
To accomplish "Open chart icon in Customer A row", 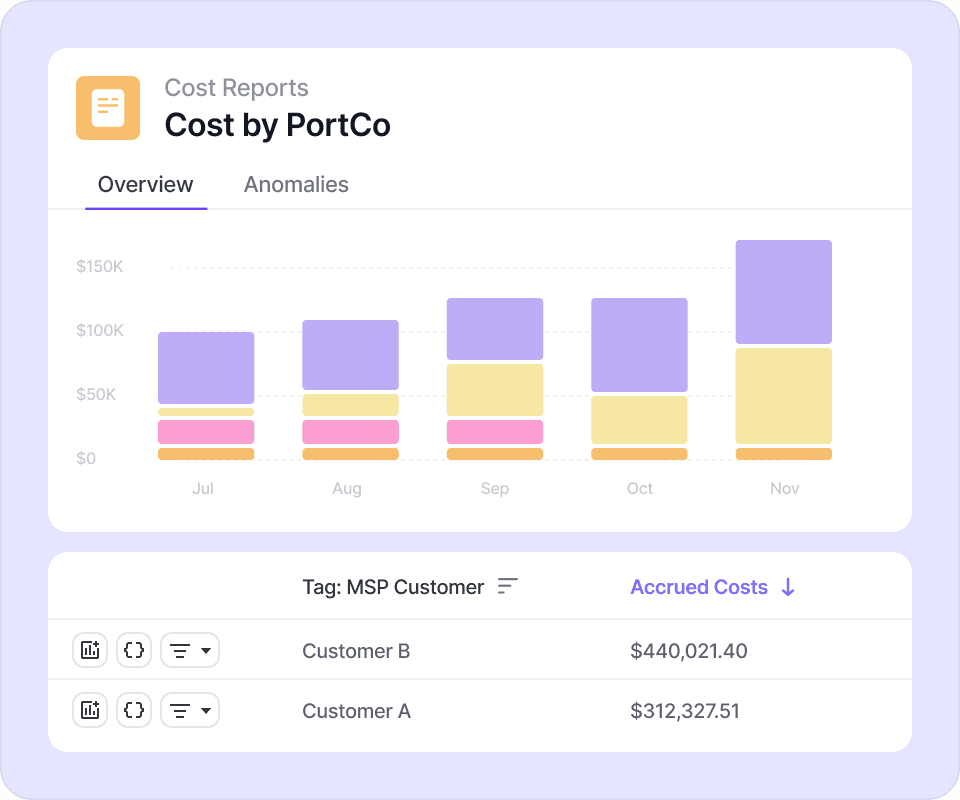I will [90, 710].
